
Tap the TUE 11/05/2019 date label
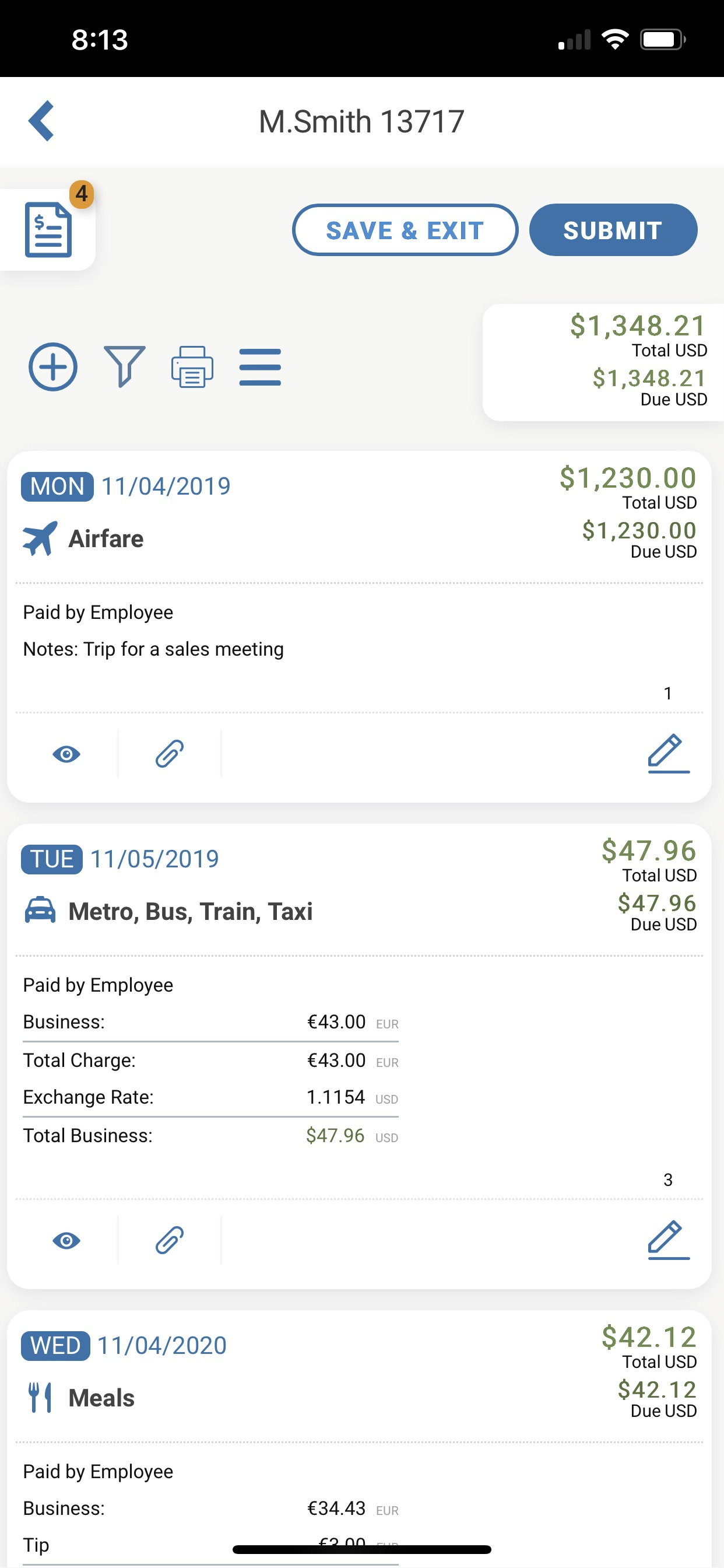click(x=120, y=859)
